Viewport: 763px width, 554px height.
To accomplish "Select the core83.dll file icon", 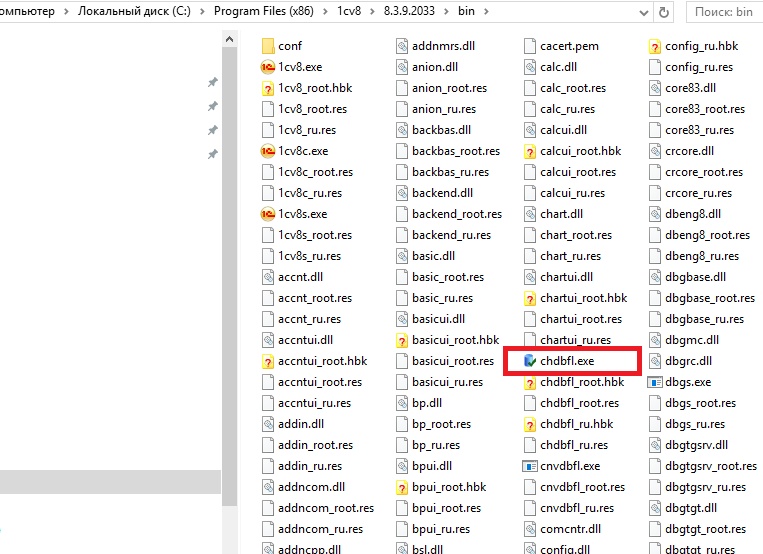I will click(655, 88).
